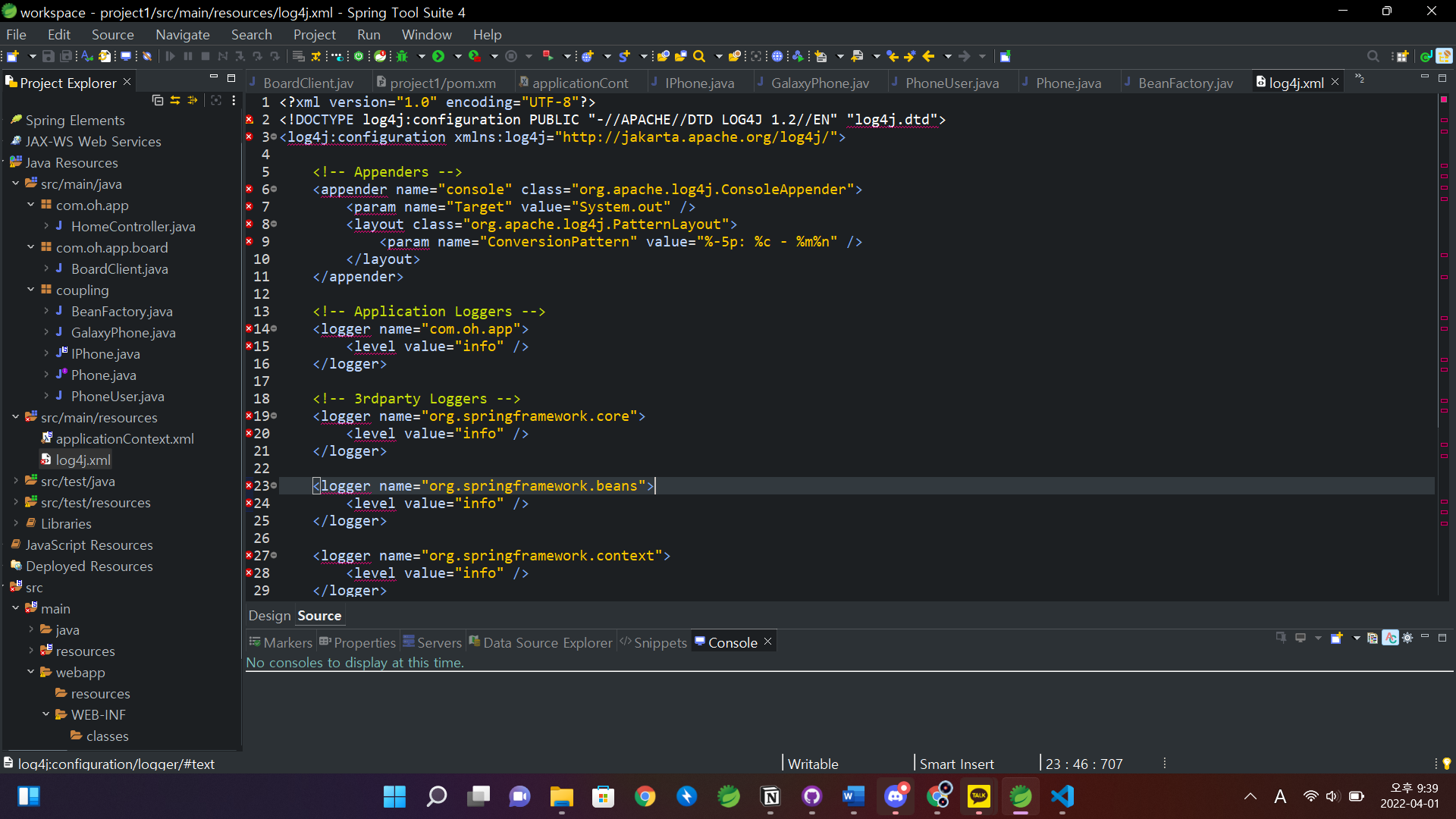Click the green Run button in toolbar
The height and width of the screenshot is (819, 1456).
(x=438, y=56)
